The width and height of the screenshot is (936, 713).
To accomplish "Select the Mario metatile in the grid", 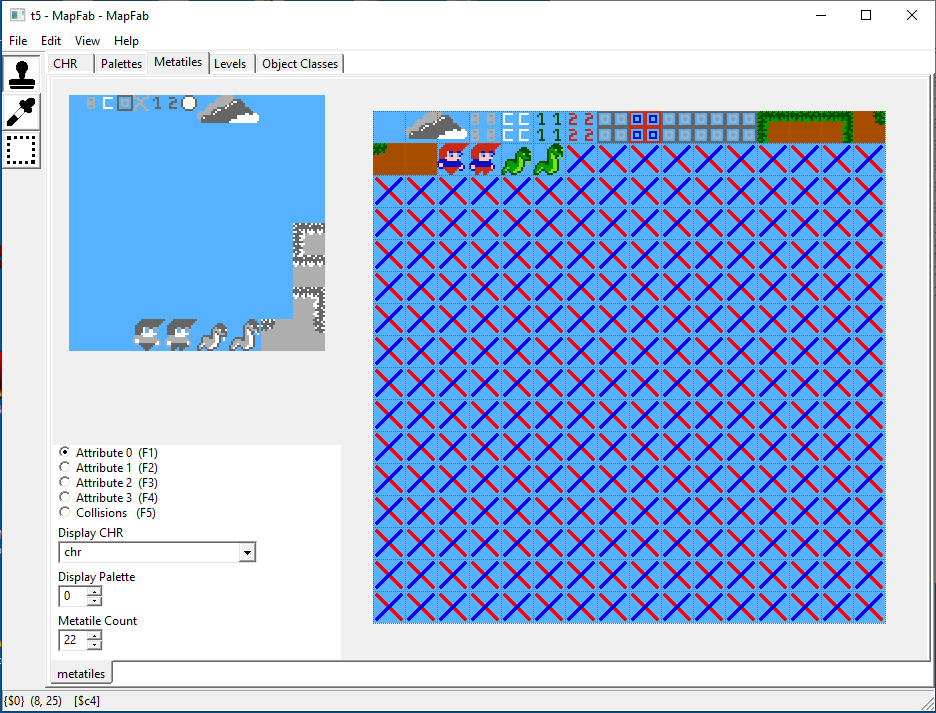I will pyautogui.click(x=452, y=158).
